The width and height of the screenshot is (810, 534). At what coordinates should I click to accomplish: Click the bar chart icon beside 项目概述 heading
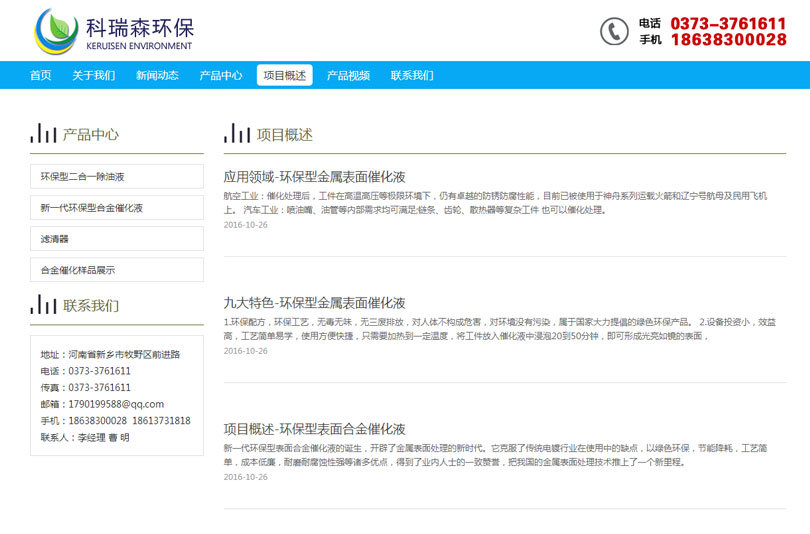coord(237,133)
